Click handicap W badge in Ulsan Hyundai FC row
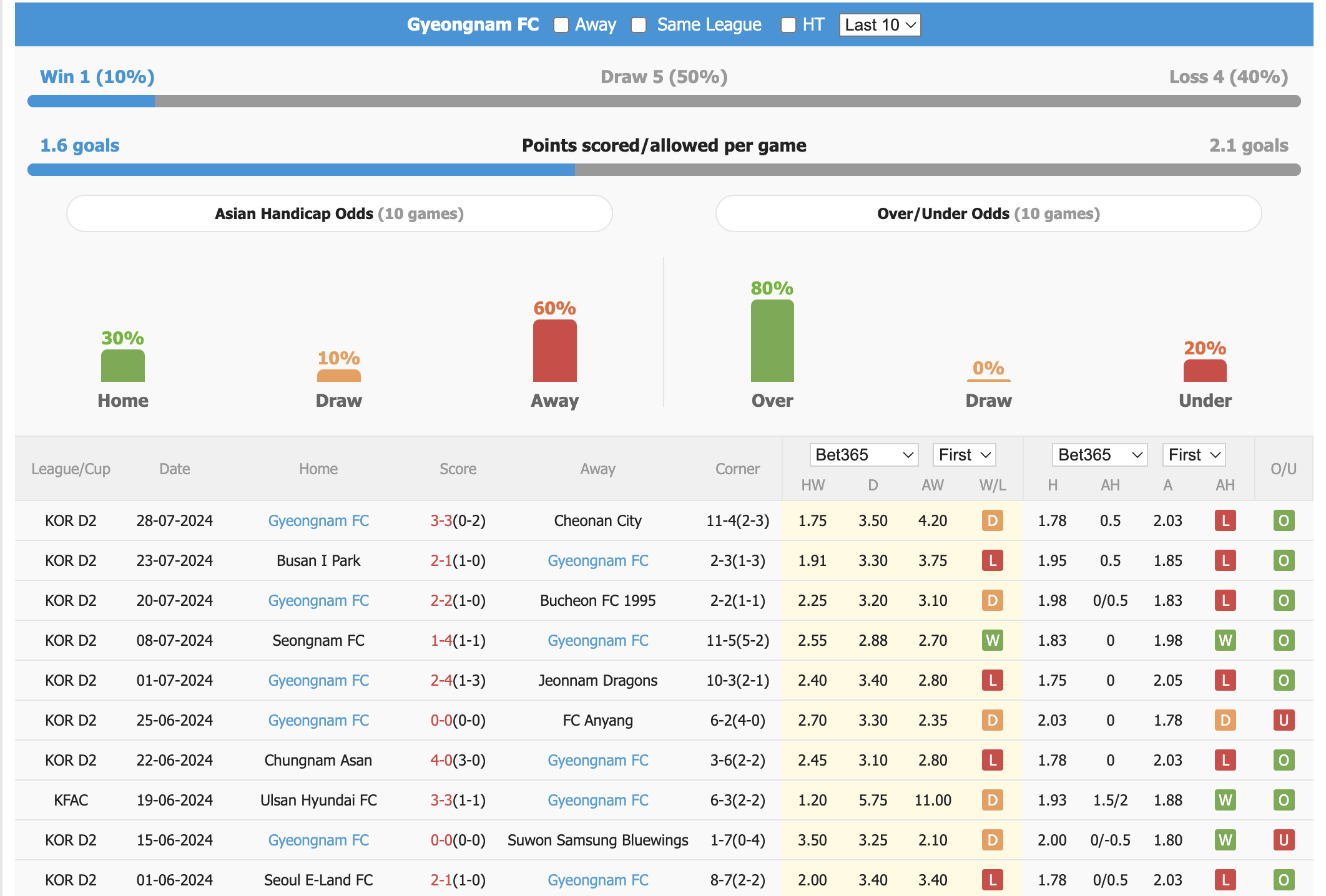1326x896 pixels. point(1225,800)
